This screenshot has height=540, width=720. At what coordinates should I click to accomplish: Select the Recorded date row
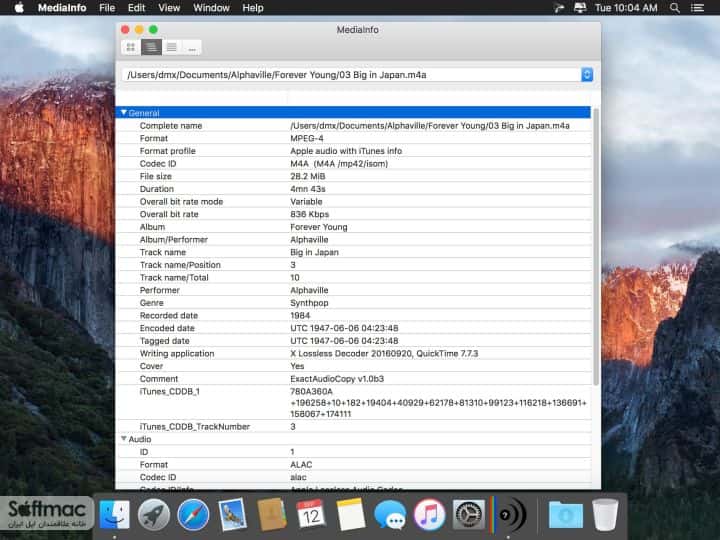point(354,315)
